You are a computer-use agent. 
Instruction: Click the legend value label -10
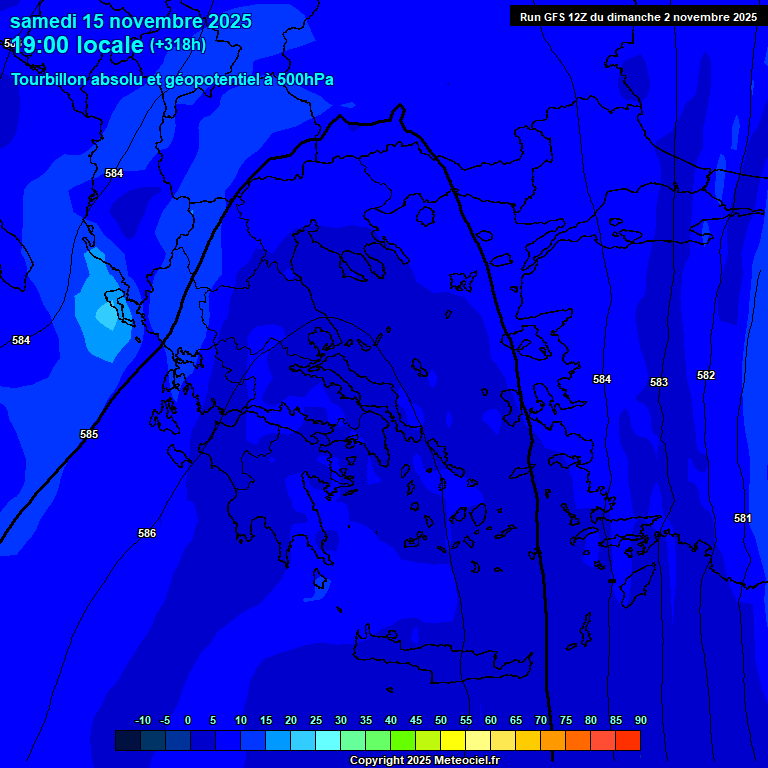point(142,721)
